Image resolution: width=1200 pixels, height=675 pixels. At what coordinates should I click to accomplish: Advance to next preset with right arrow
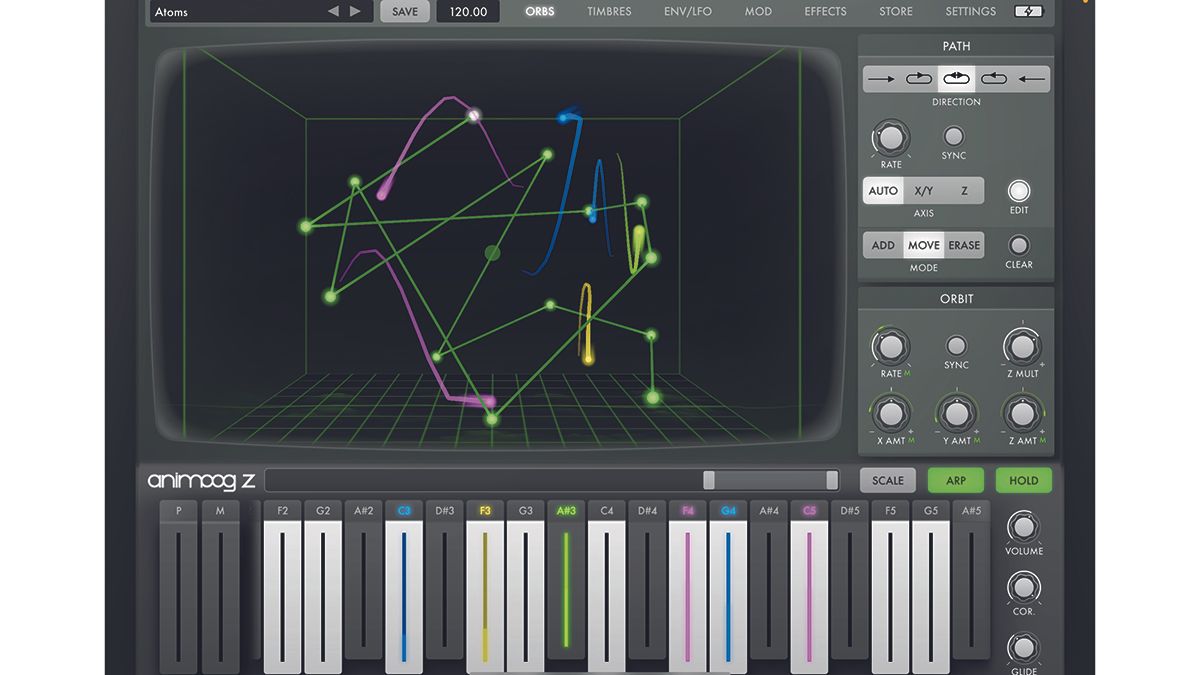coord(356,11)
